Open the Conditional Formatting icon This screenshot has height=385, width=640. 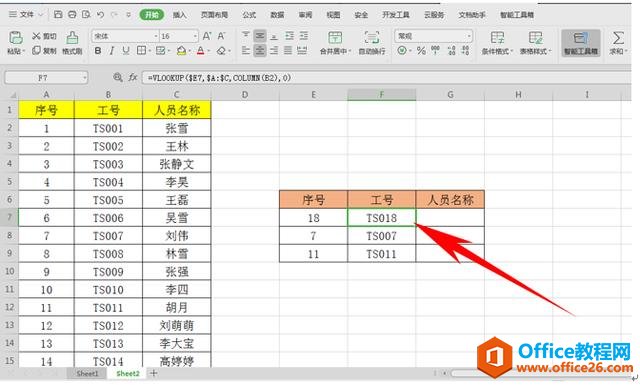(x=497, y=38)
